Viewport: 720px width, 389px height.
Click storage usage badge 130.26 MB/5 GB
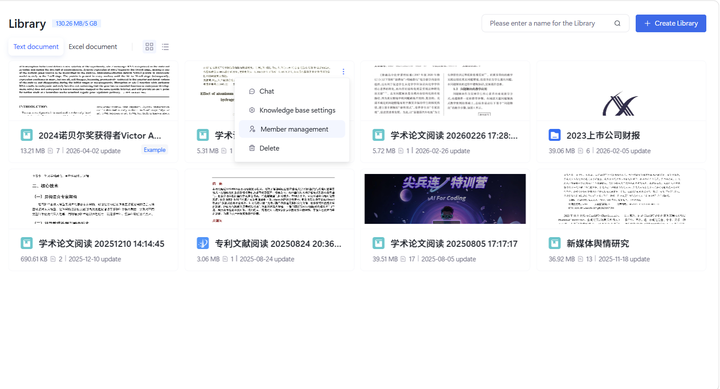(x=76, y=23)
